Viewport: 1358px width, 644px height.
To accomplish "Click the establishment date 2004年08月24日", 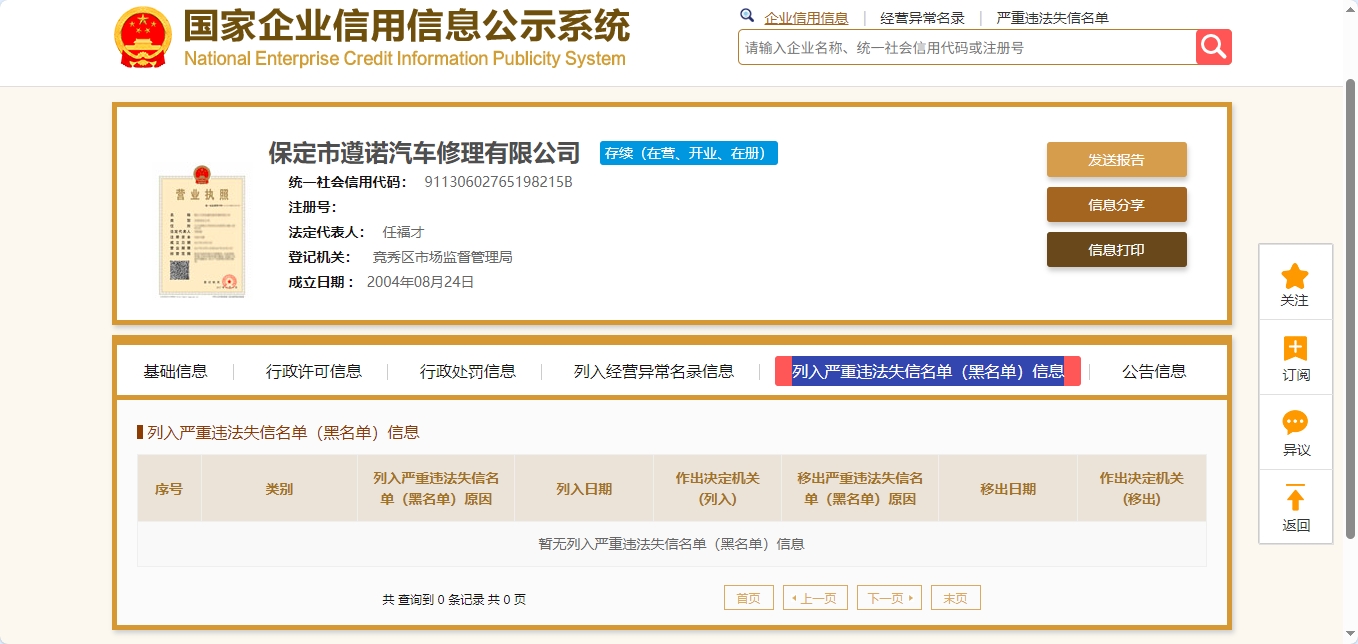I will (420, 282).
